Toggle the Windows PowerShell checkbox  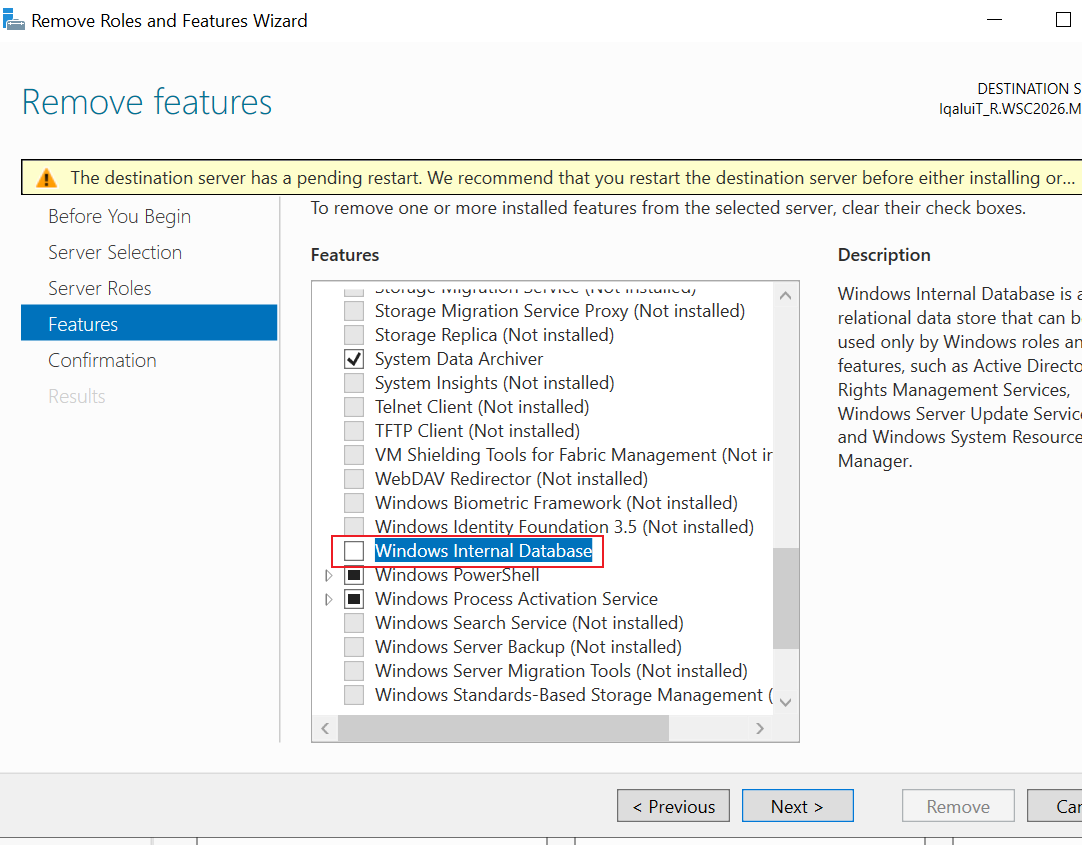tap(354, 575)
